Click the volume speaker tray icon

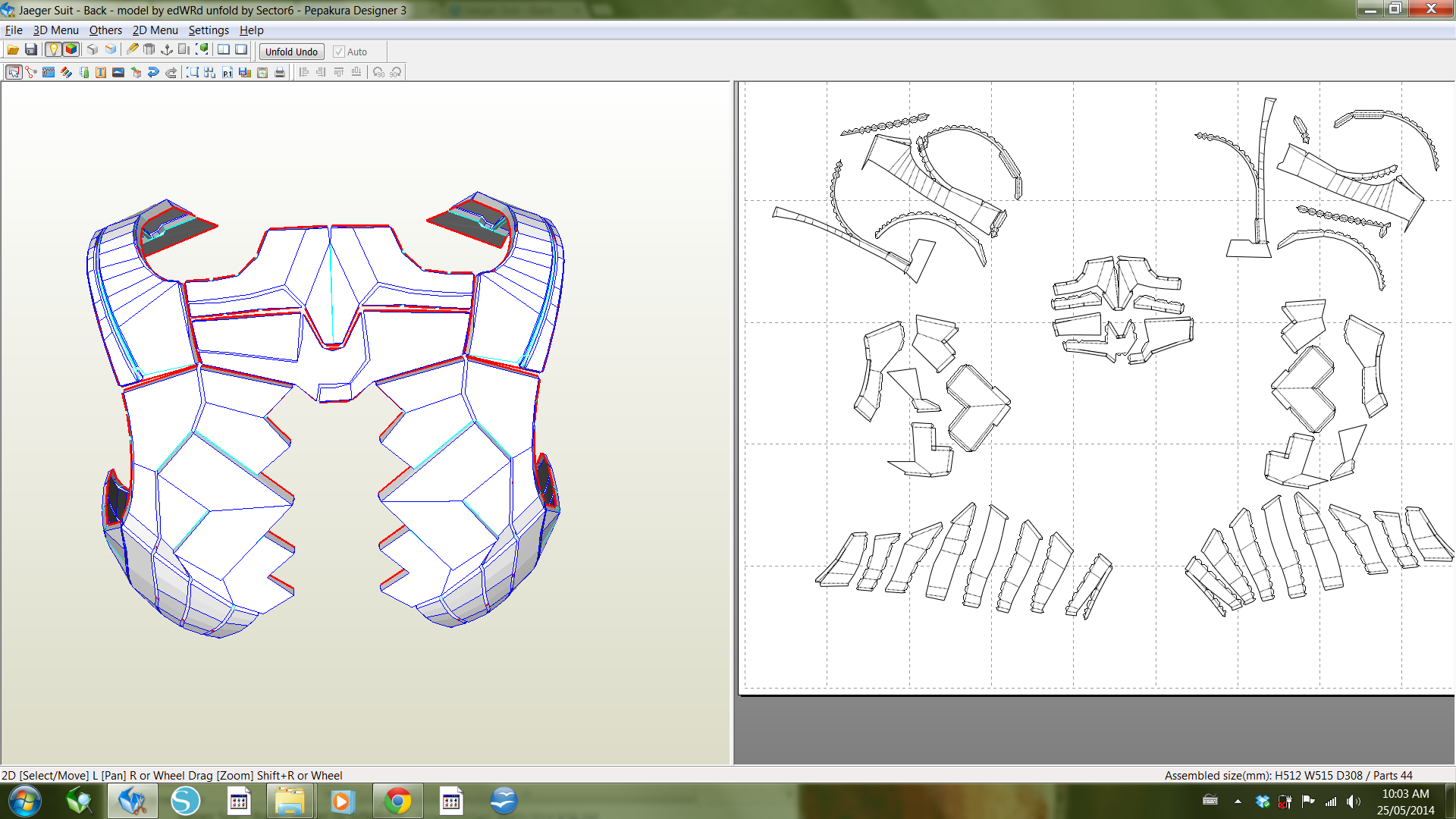(x=1353, y=801)
